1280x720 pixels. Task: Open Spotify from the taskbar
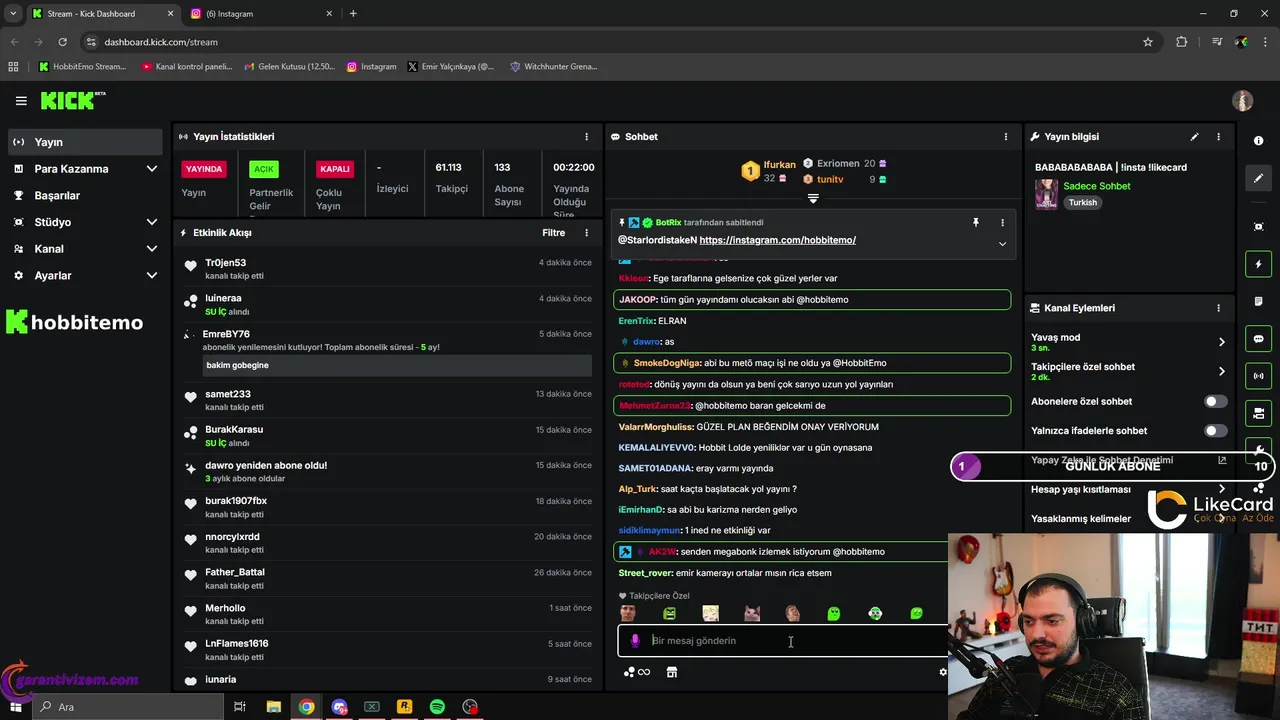coord(437,707)
